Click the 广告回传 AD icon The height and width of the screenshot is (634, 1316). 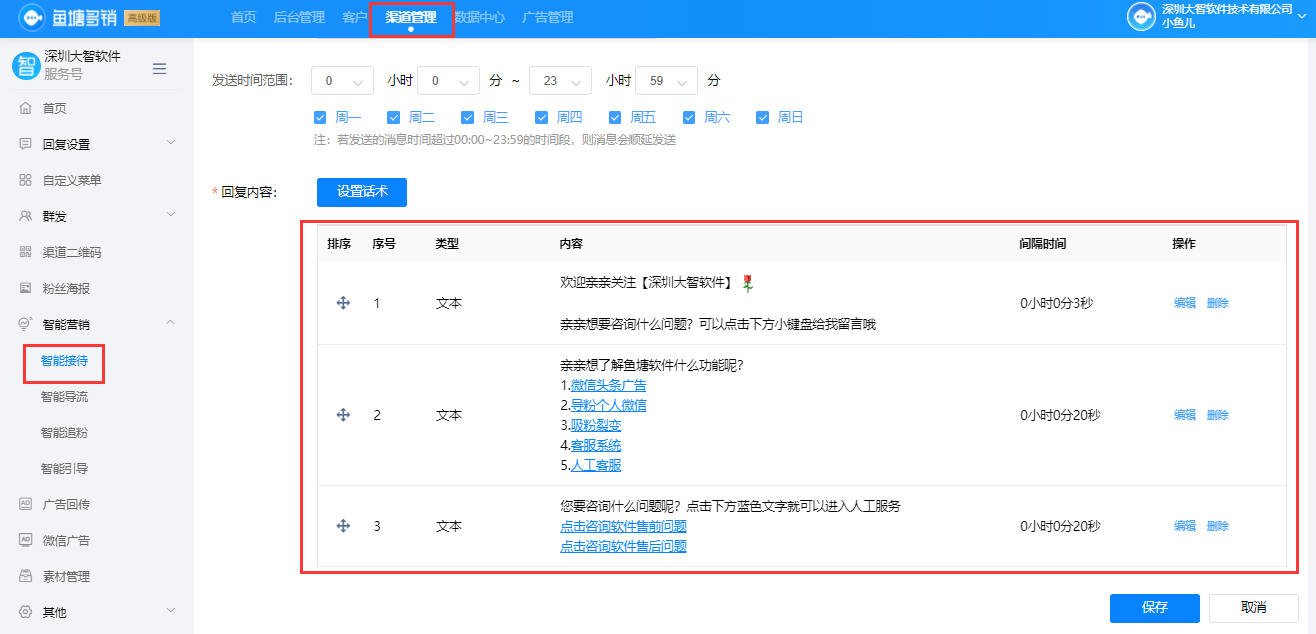tap(25, 504)
